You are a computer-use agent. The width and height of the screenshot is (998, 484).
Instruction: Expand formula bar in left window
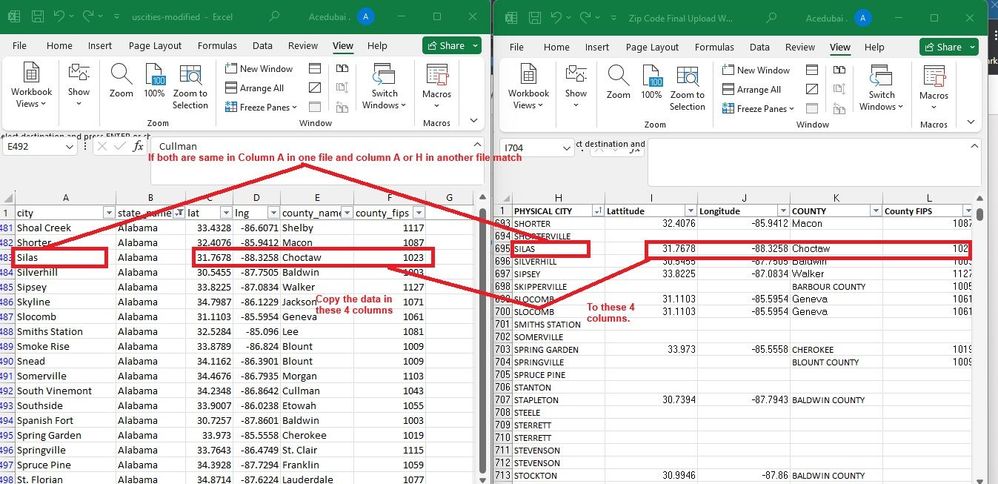point(477,145)
